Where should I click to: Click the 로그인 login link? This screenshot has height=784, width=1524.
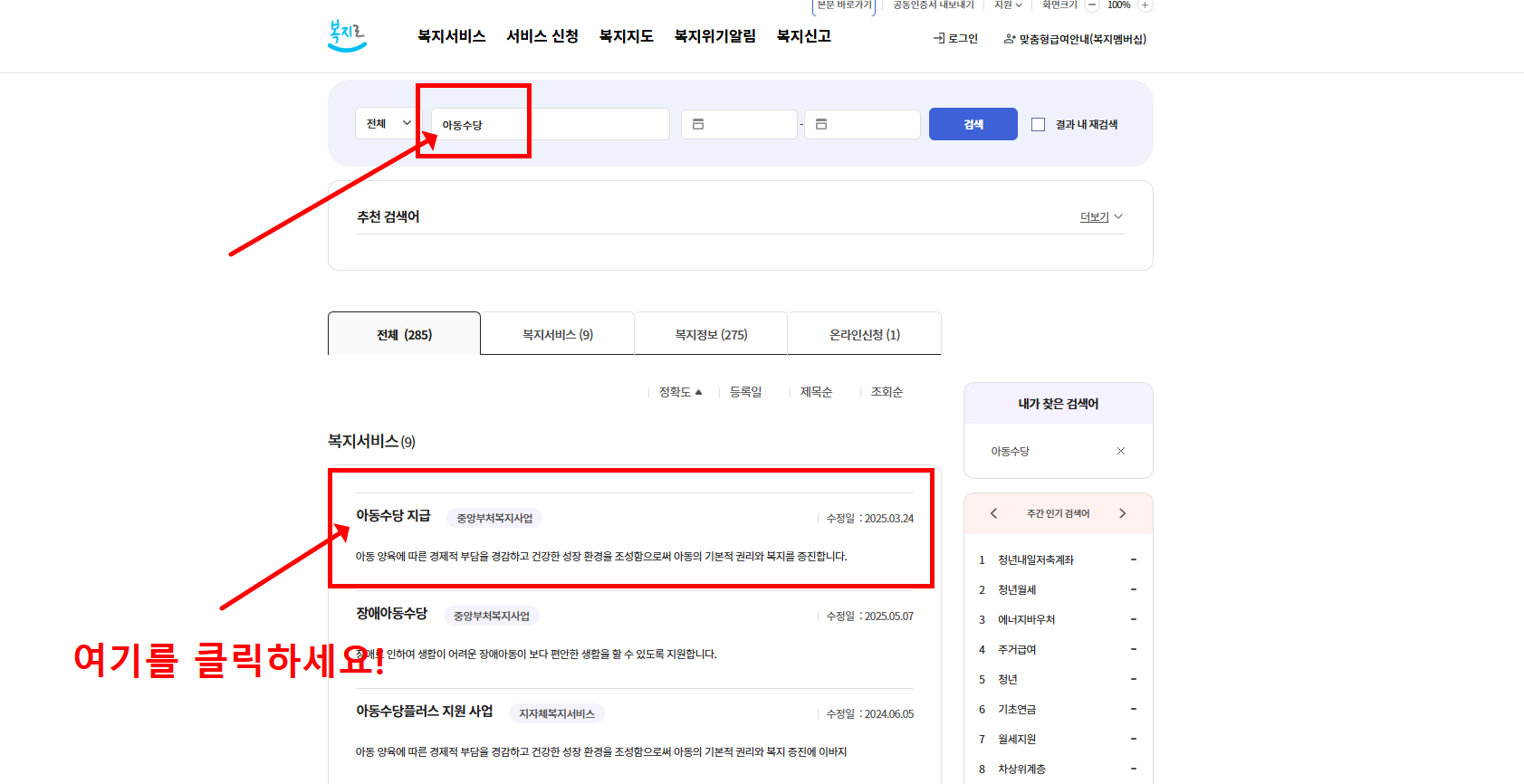956,39
